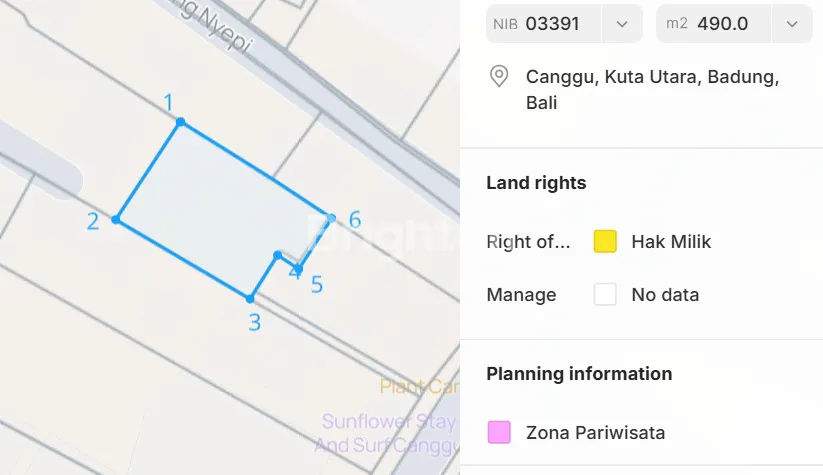Click the yellow Hak Milik color swatch
Screen dimensions: 823x475
[x=605, y=241]
